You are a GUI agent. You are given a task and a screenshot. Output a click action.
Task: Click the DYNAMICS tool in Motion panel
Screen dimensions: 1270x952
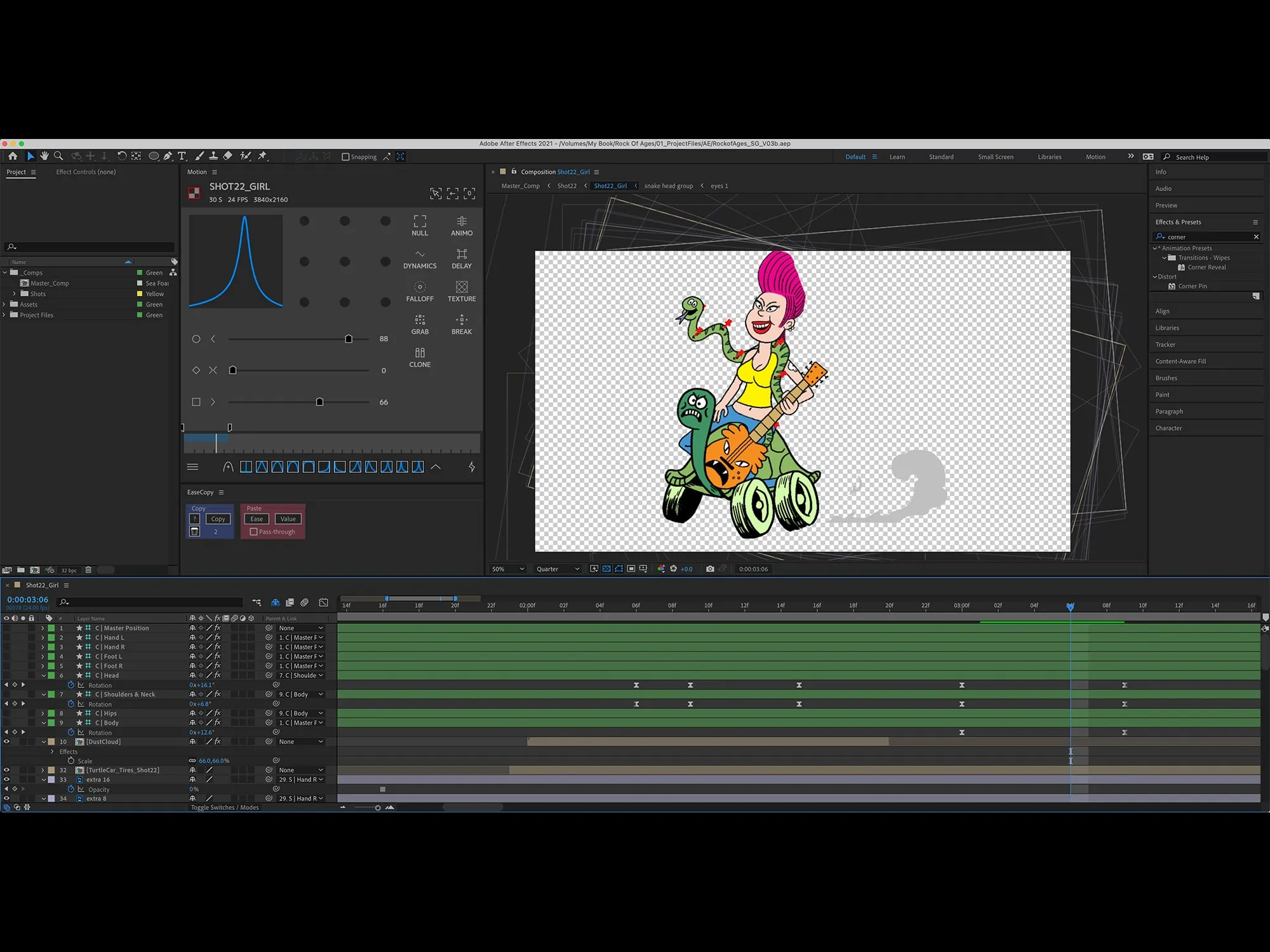[420, 259]
